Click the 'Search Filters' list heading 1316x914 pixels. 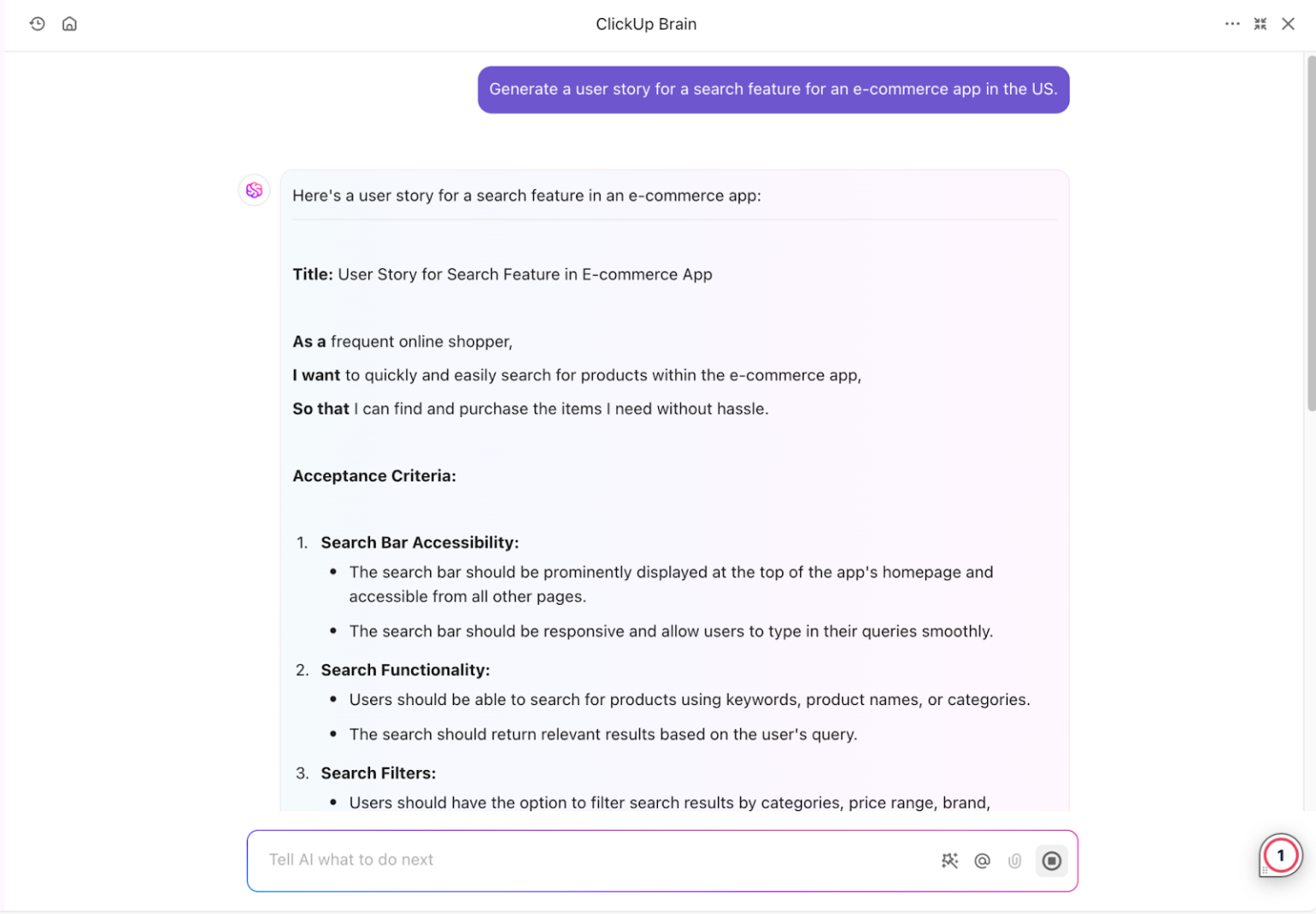378,773
